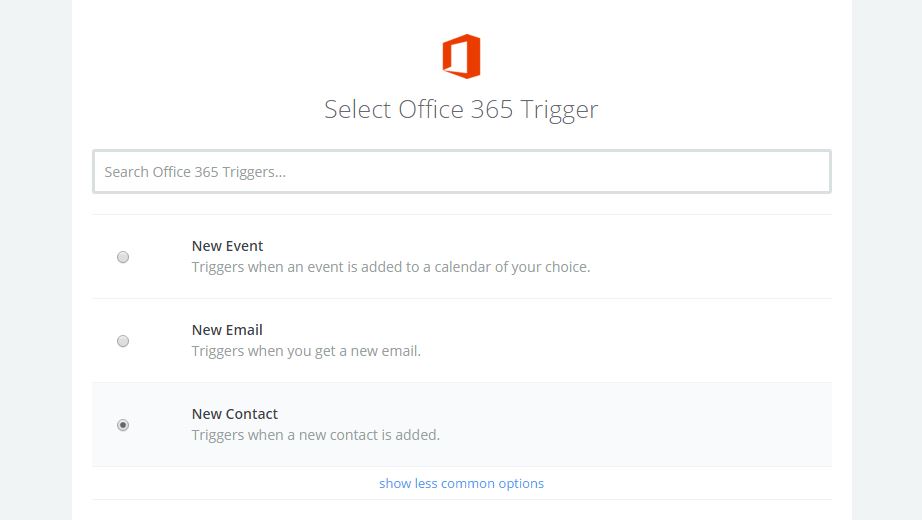Click the orange Office 365 logo

(461, 56)
